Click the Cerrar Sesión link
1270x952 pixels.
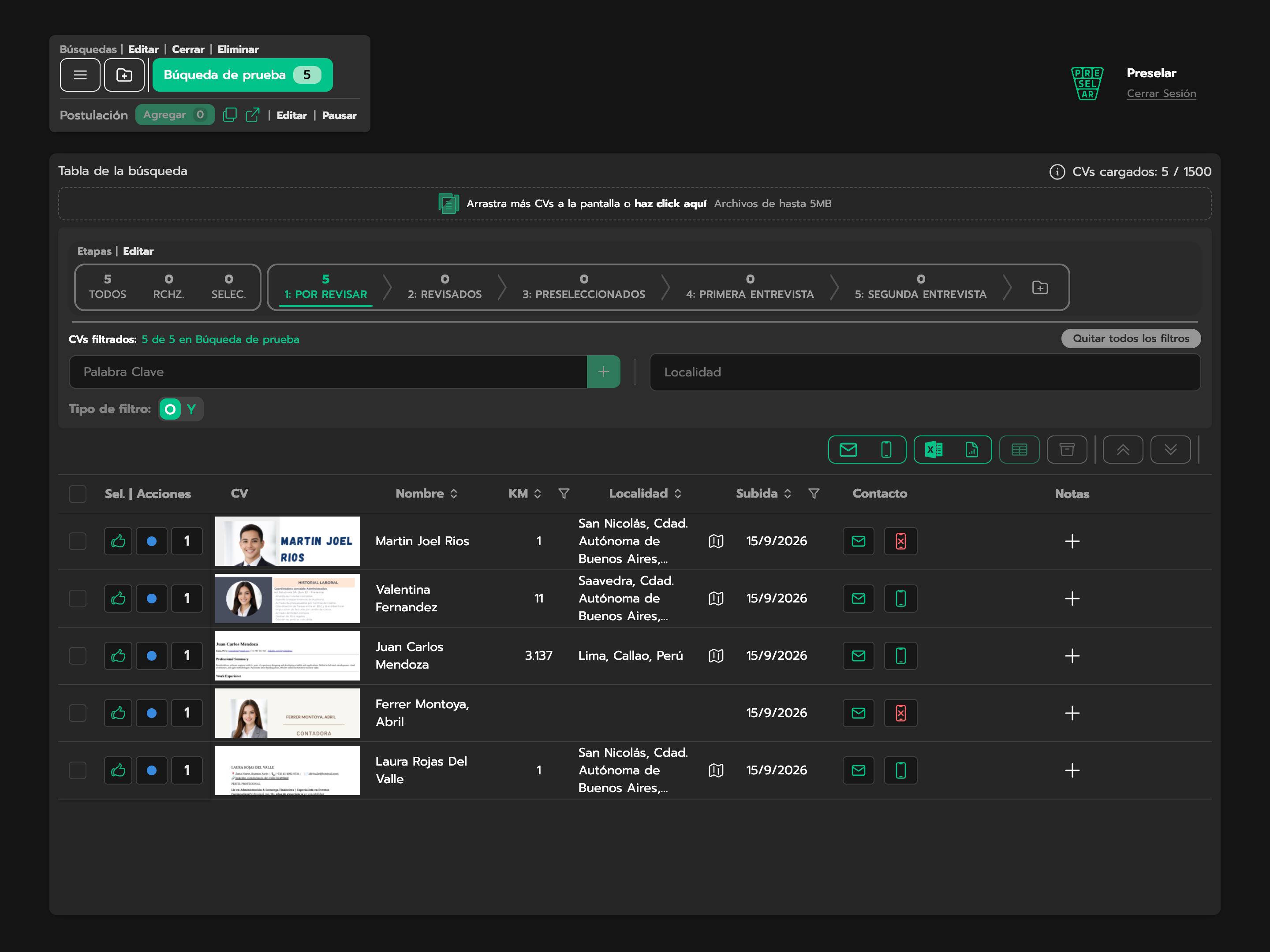pos(1161,93)
